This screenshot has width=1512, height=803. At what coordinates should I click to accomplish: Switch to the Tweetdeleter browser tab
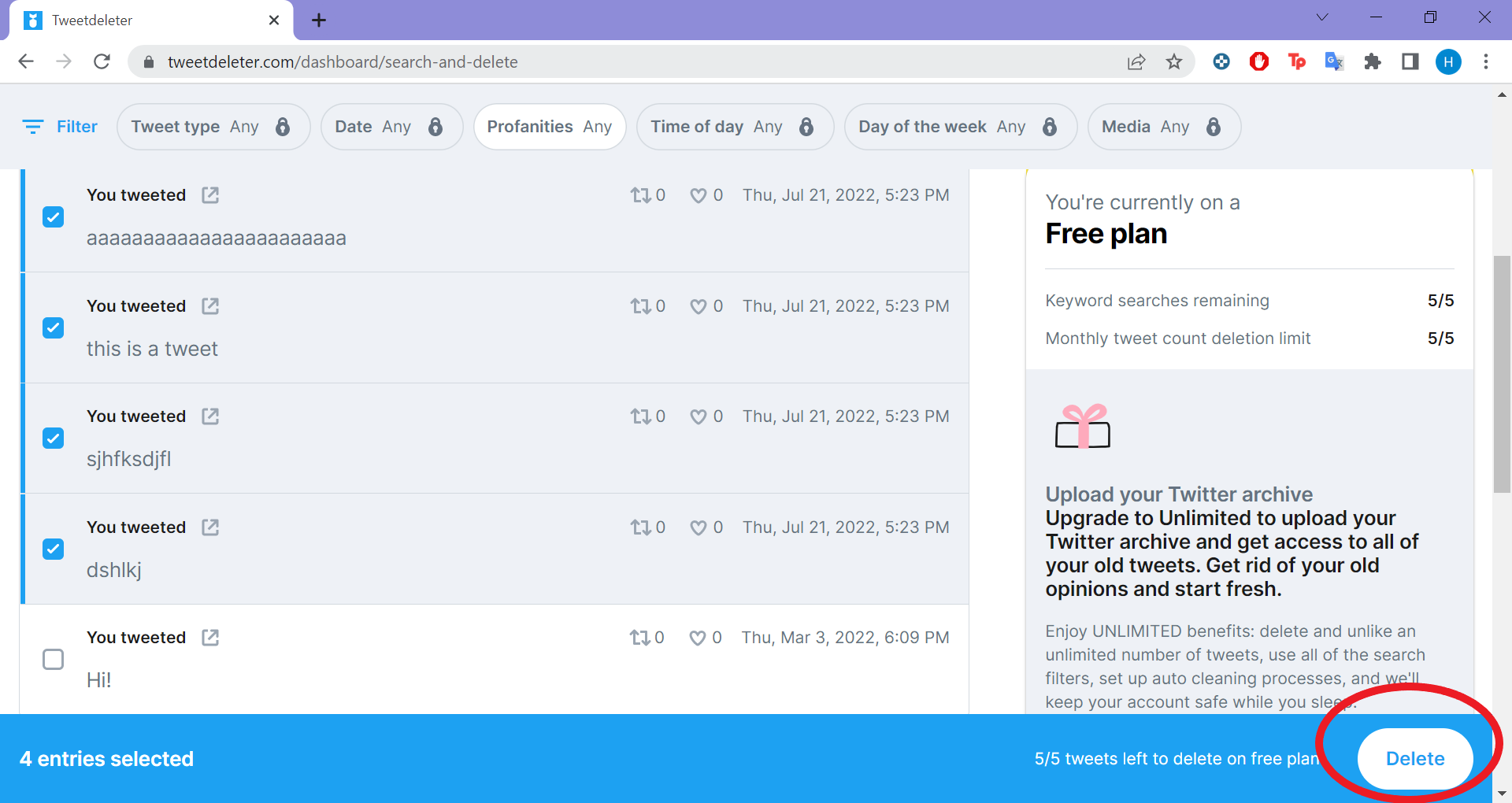(151, 20)
